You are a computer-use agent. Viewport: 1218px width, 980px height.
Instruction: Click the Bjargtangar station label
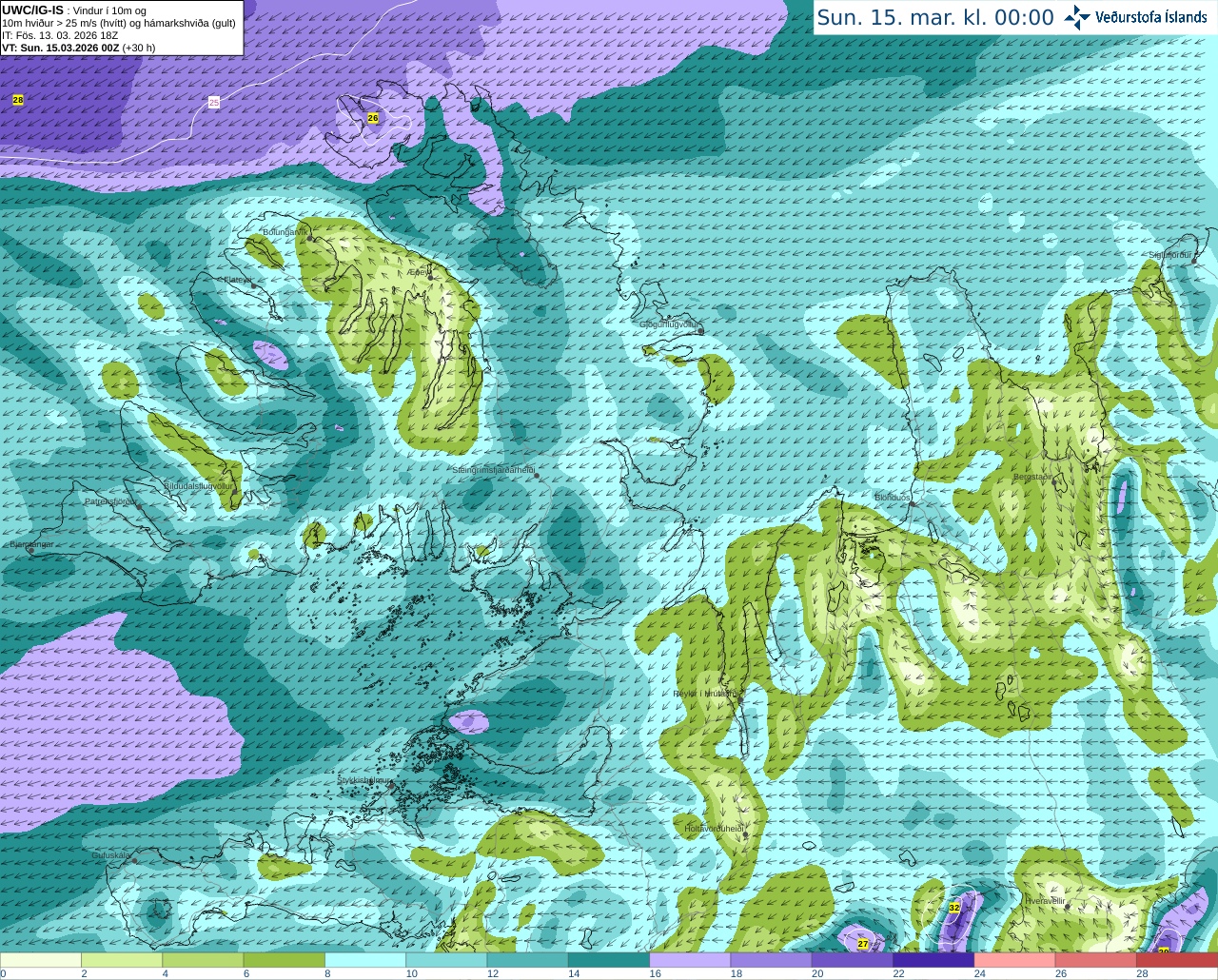tap(31, 544)
